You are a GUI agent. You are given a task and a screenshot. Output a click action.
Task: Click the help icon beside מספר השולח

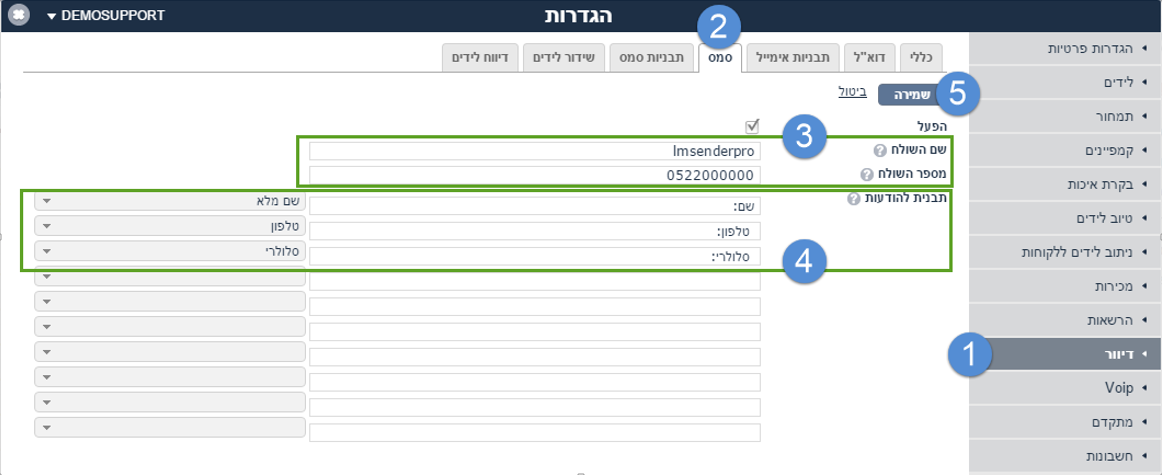[x=866, y=176]
